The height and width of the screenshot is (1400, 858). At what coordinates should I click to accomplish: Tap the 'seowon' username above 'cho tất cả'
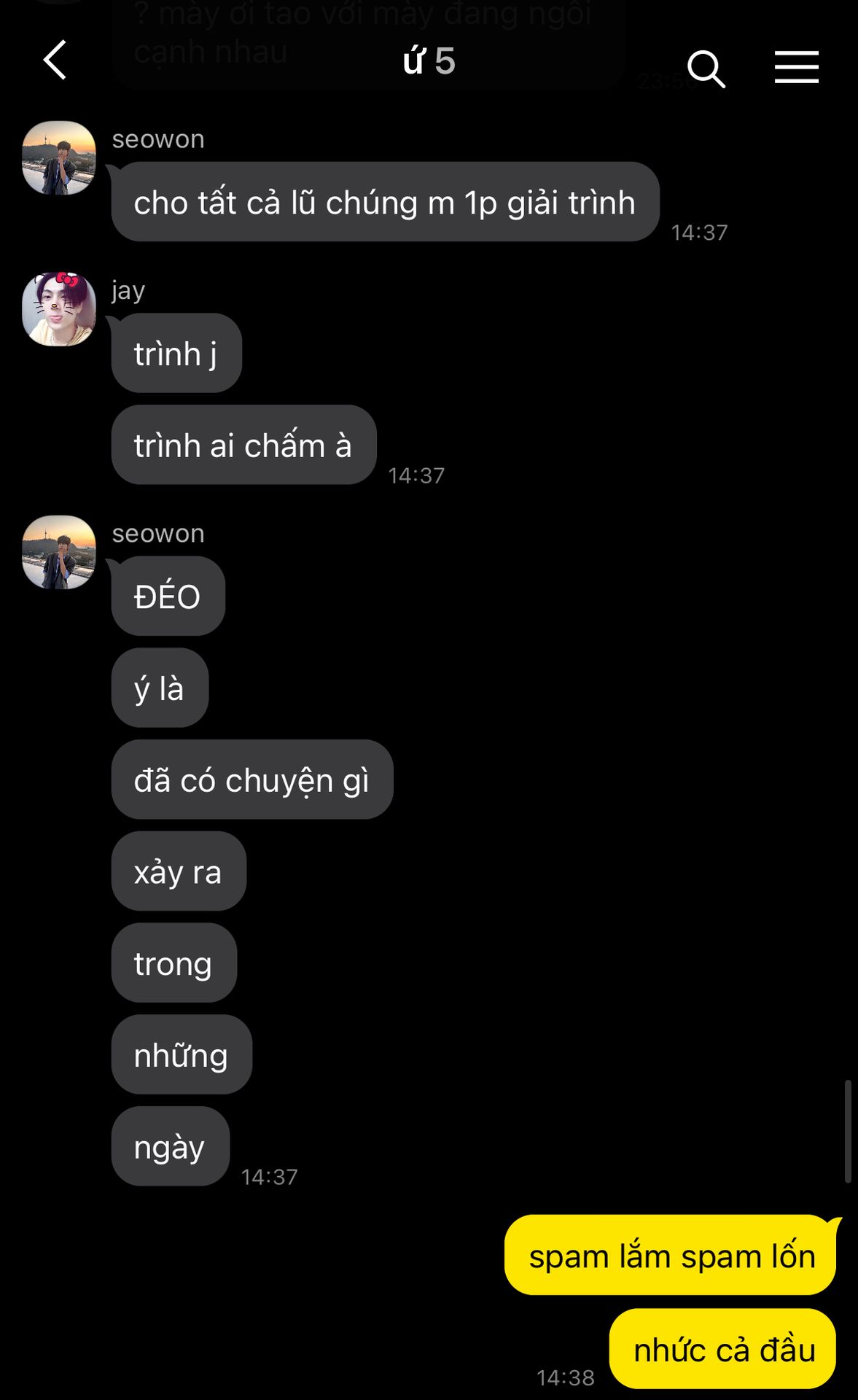(158, 139)
